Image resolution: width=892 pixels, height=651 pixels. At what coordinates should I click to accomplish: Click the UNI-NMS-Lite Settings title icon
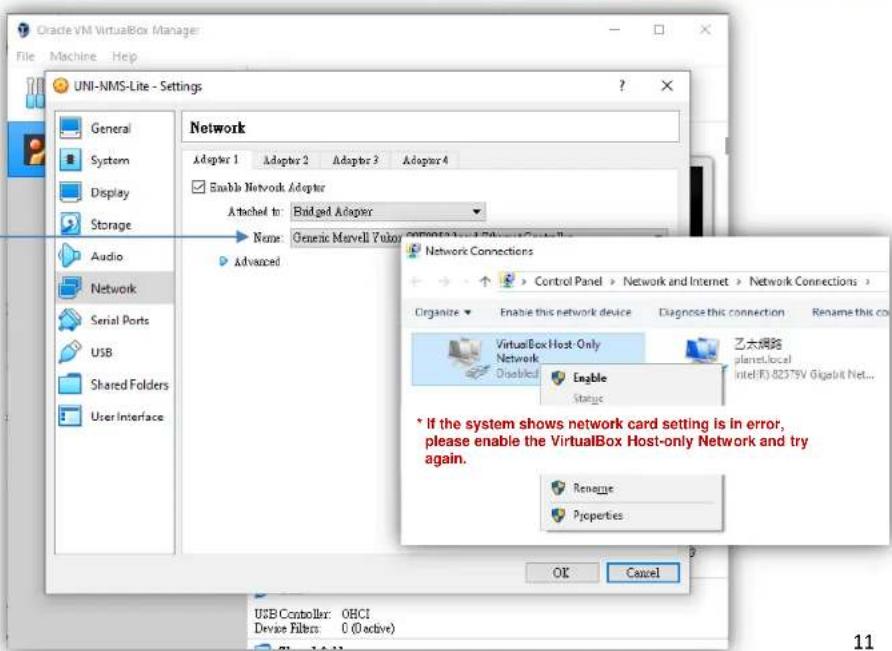pos(60,86)
